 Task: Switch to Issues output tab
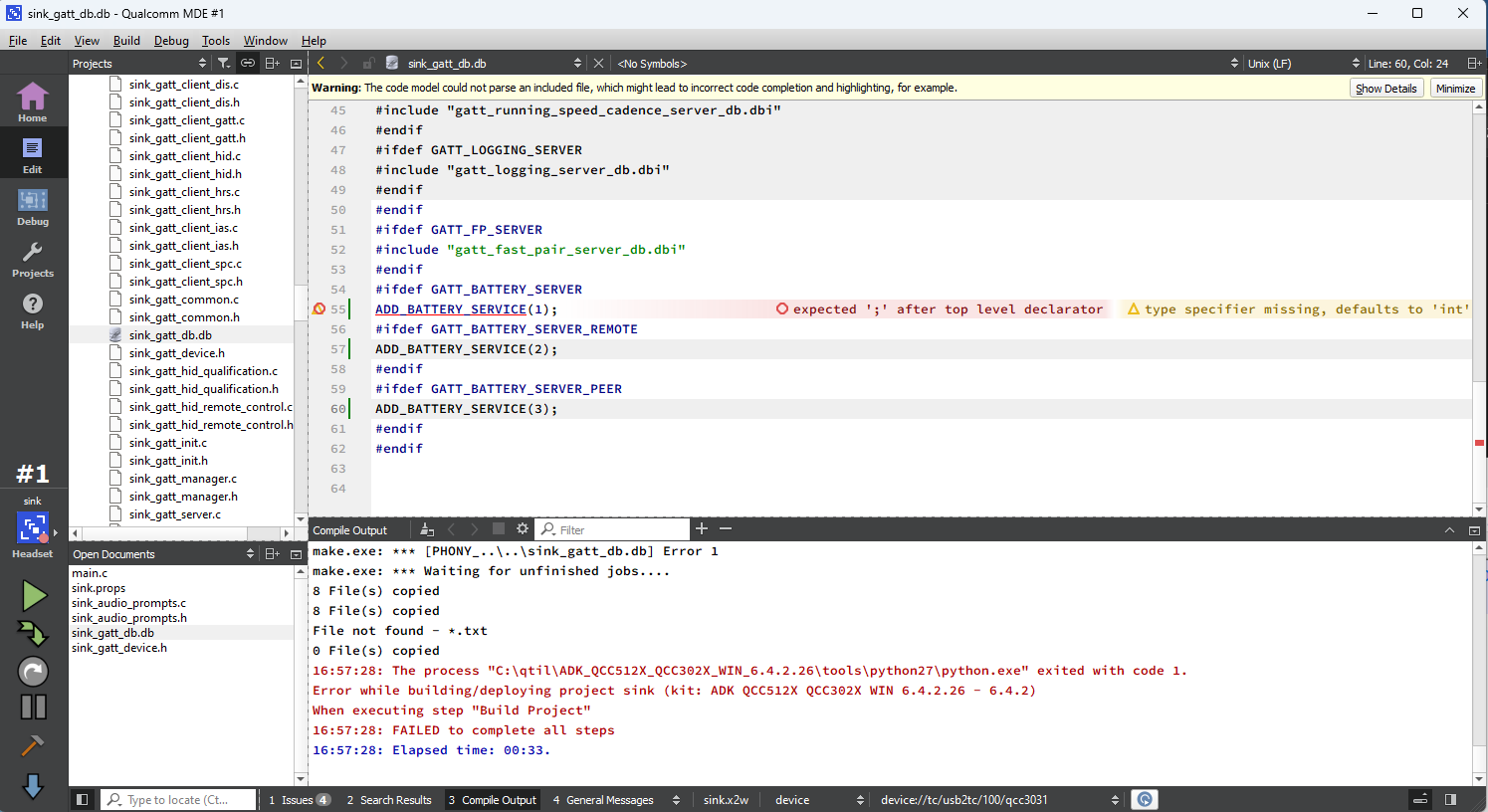[298, 800]
